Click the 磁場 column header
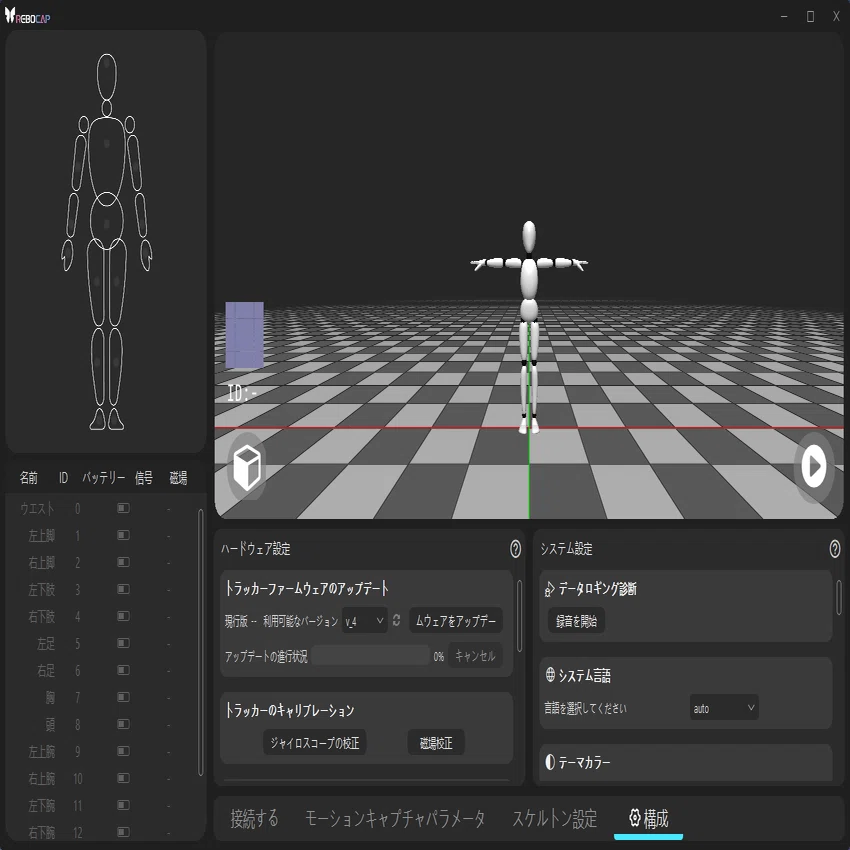Screen dimensions: 850x850 click(x=178, y=478)
